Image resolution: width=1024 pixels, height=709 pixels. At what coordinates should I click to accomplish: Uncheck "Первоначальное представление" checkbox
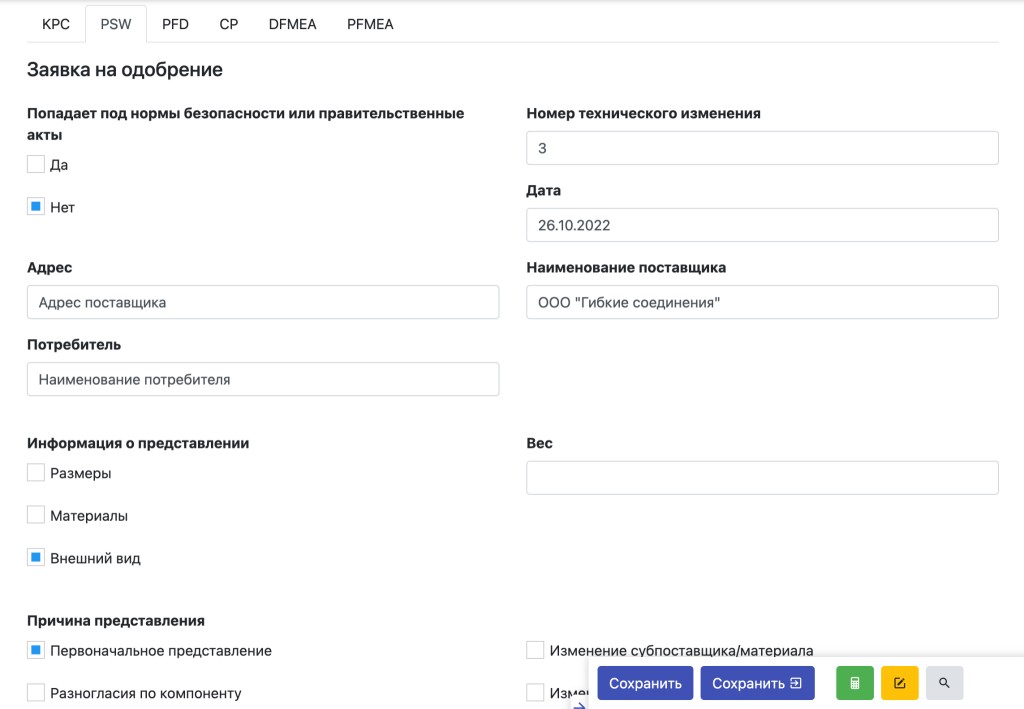click(36, 650)
